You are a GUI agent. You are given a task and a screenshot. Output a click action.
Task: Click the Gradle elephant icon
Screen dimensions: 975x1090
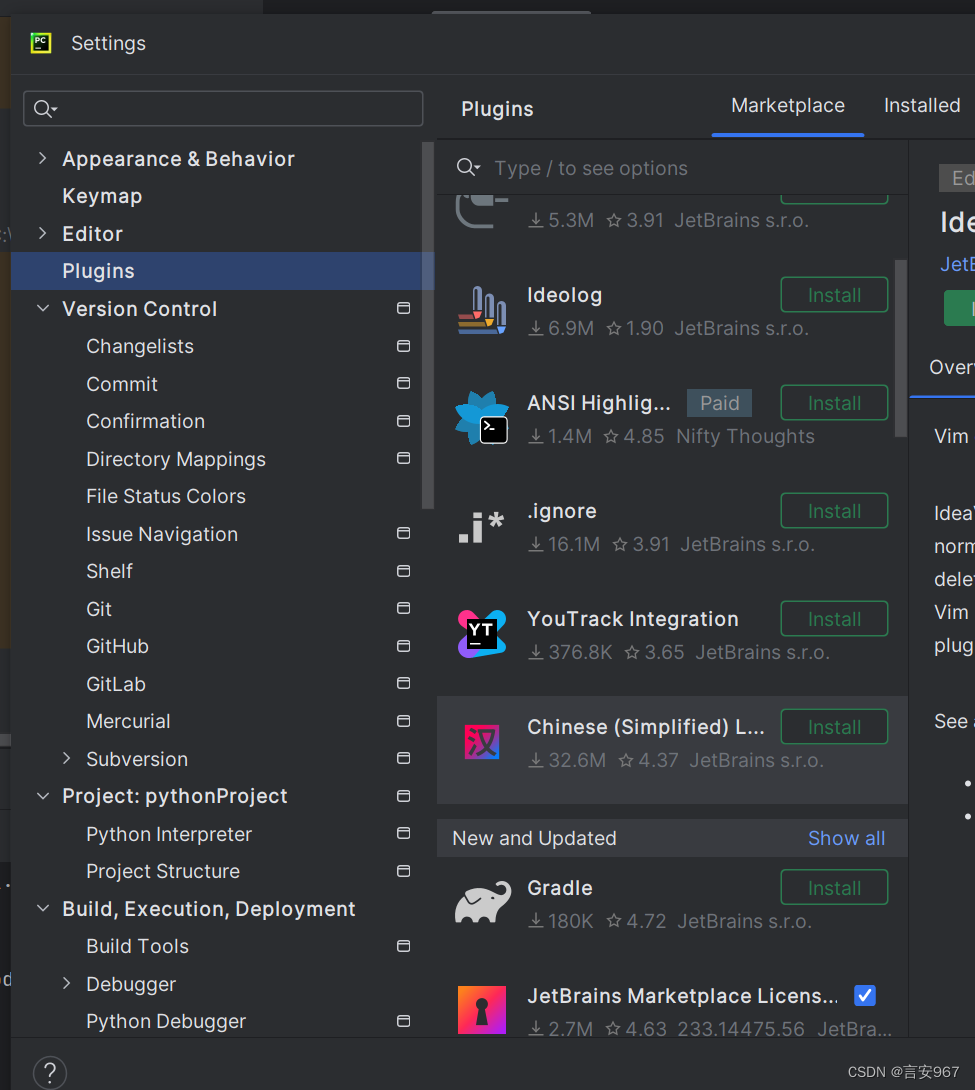click(x=482, y=902)
